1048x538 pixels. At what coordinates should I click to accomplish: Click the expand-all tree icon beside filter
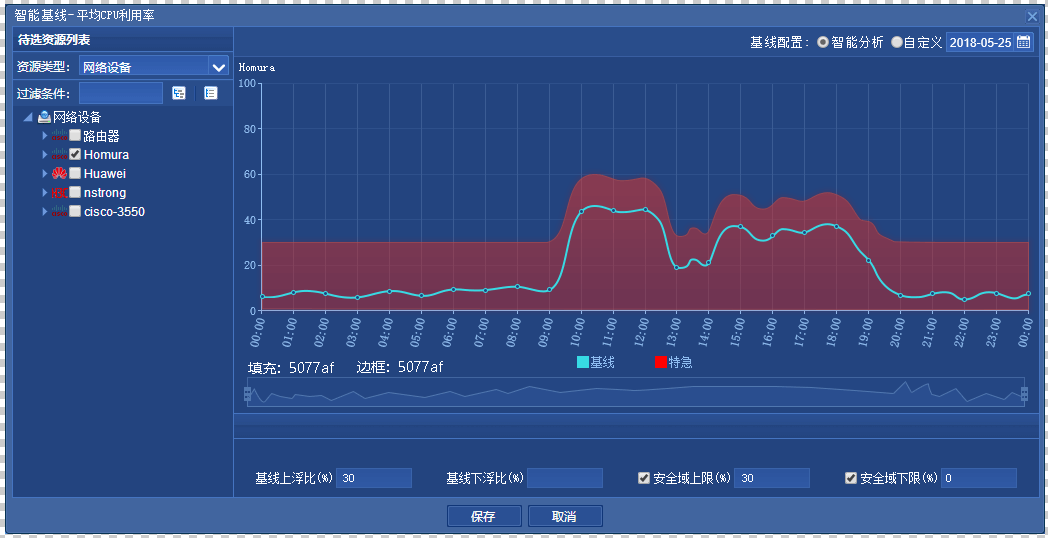click(179, 93)
